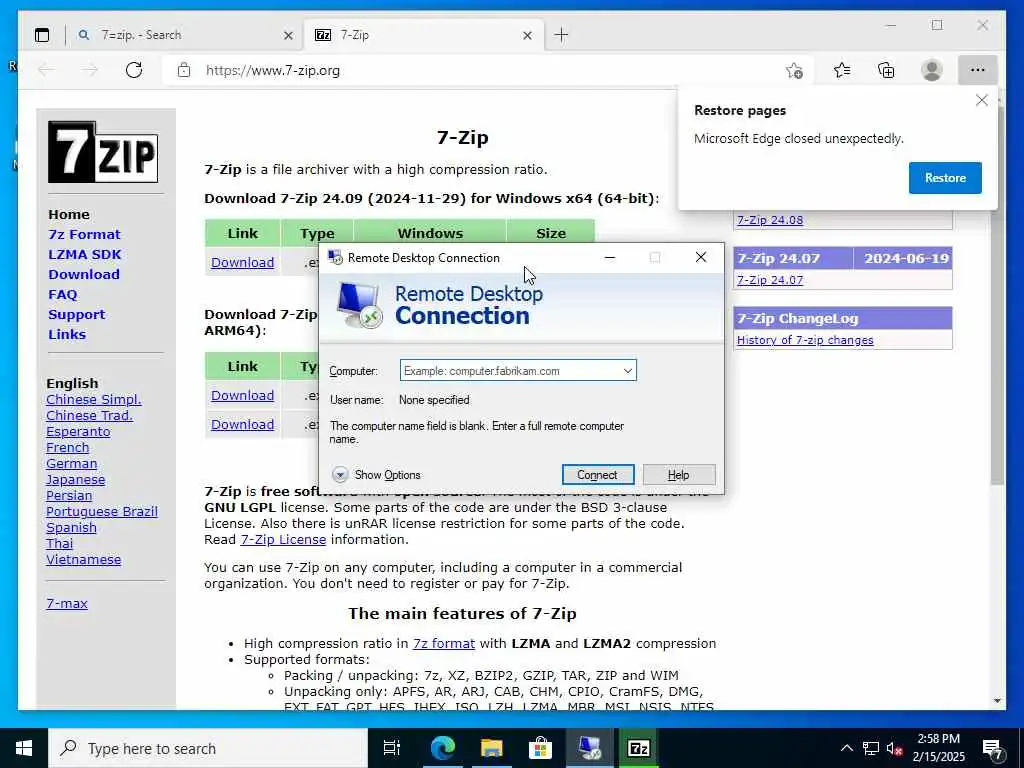View site information lock icon
The width and height of the screenshot is (1024, 768).
pyautogui.click(x=184, y=70)
